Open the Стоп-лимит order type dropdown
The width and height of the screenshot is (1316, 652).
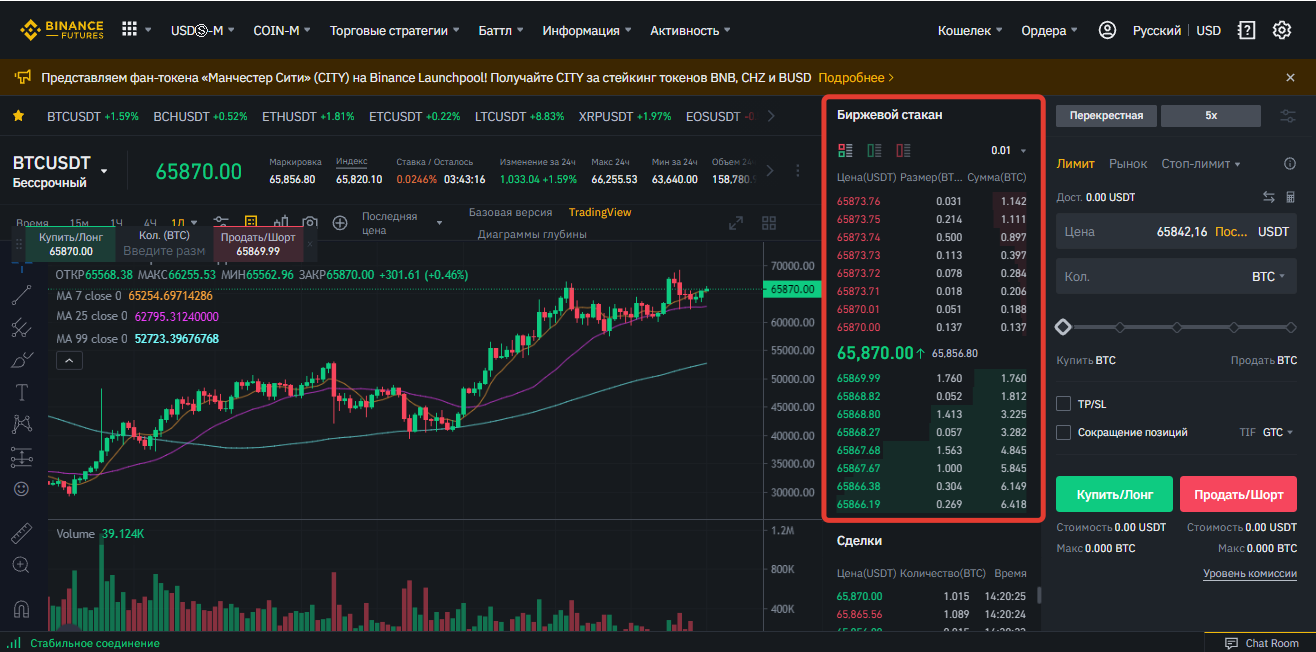coord(1201,164)
